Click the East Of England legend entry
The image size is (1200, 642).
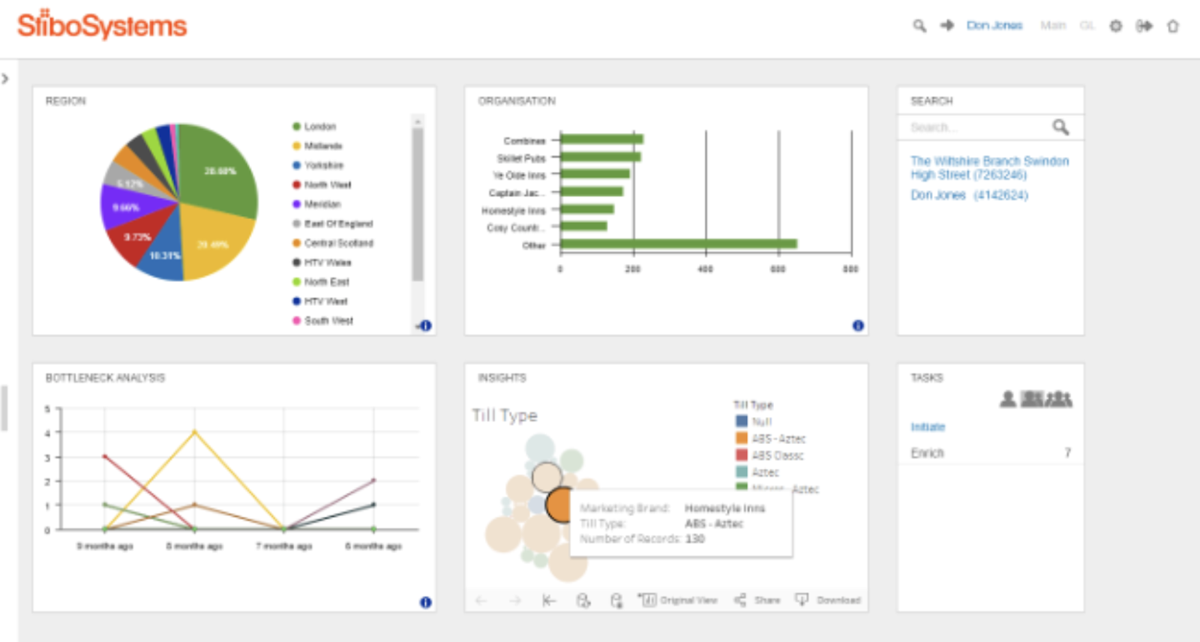[332, 224]
